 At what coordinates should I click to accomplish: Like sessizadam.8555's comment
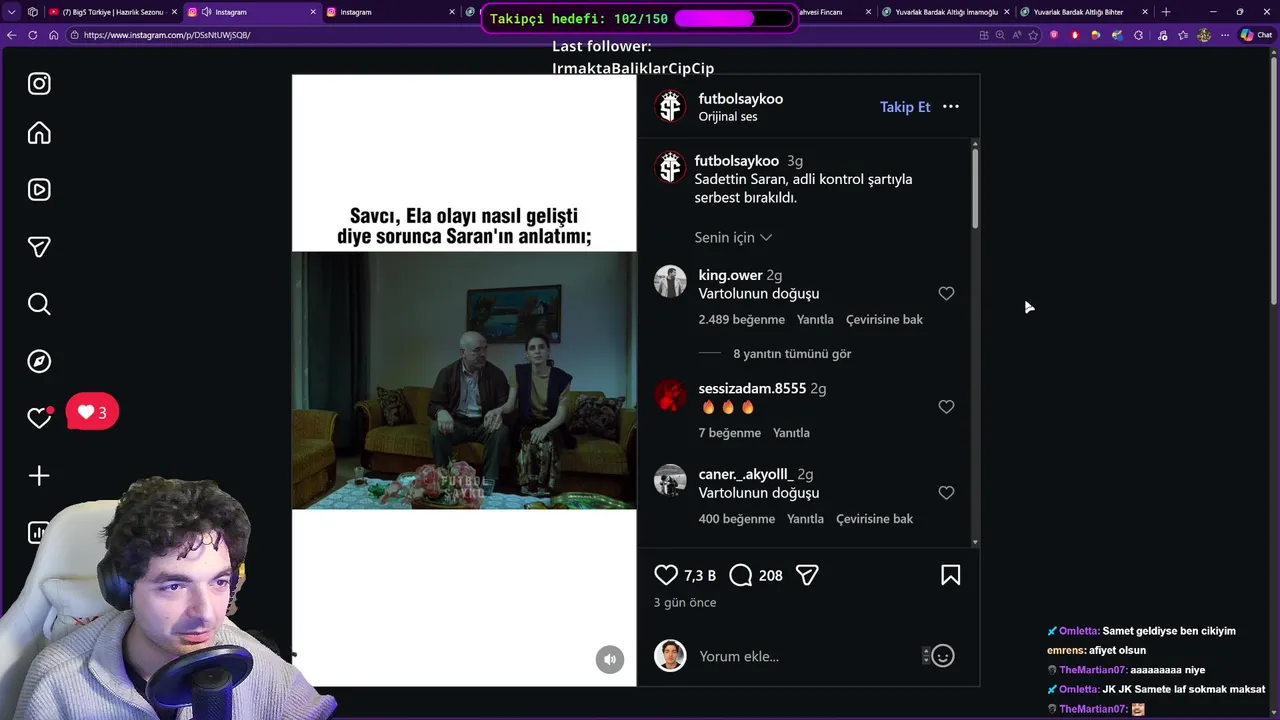pos(946,407)
